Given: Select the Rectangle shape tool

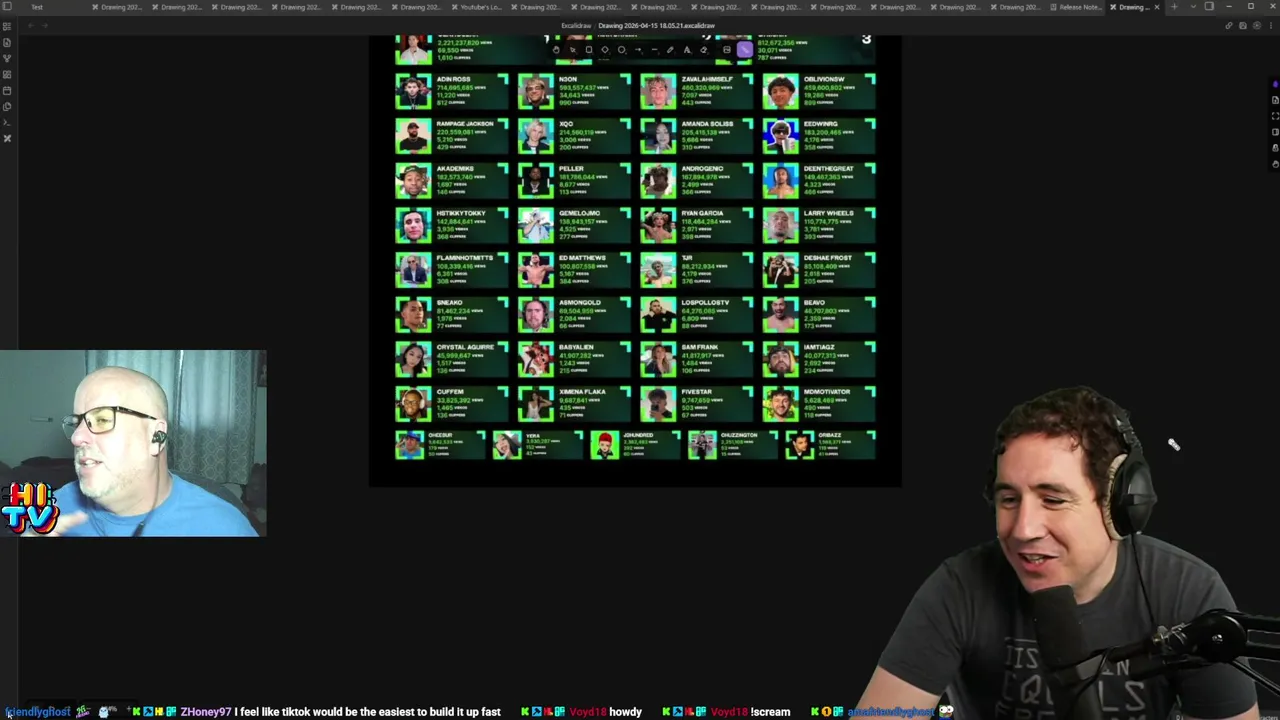Looking at the screenshot, I should click(x=589, y=50).
